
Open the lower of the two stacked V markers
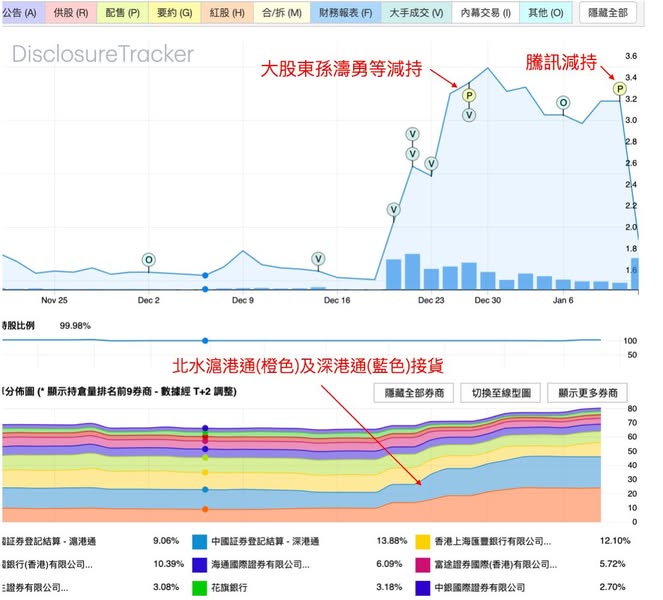[412, 154]
